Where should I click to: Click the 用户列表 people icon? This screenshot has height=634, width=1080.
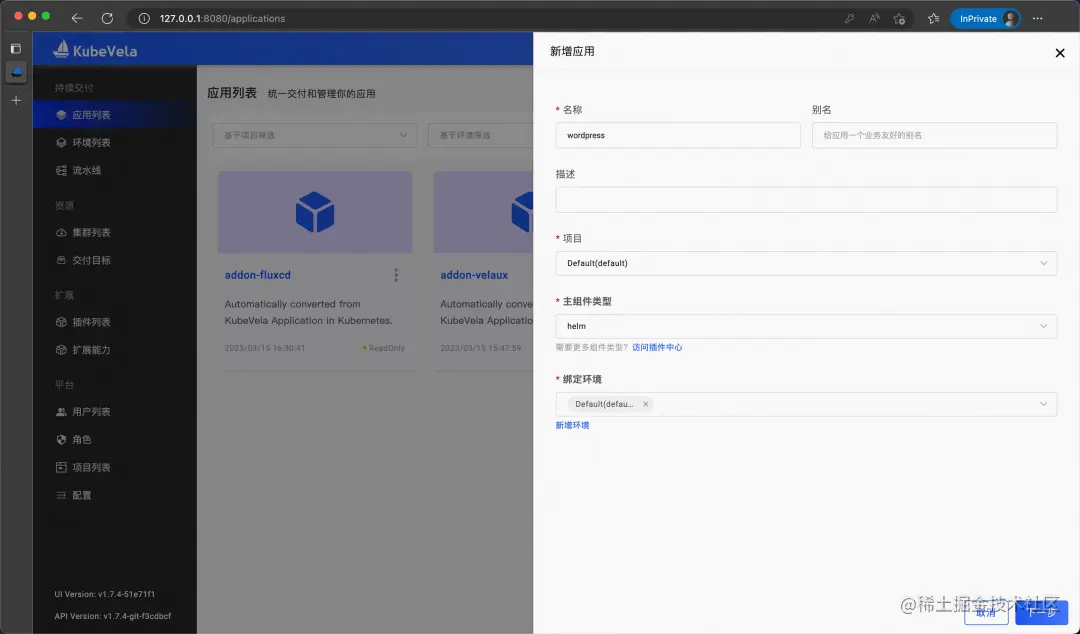61,412
